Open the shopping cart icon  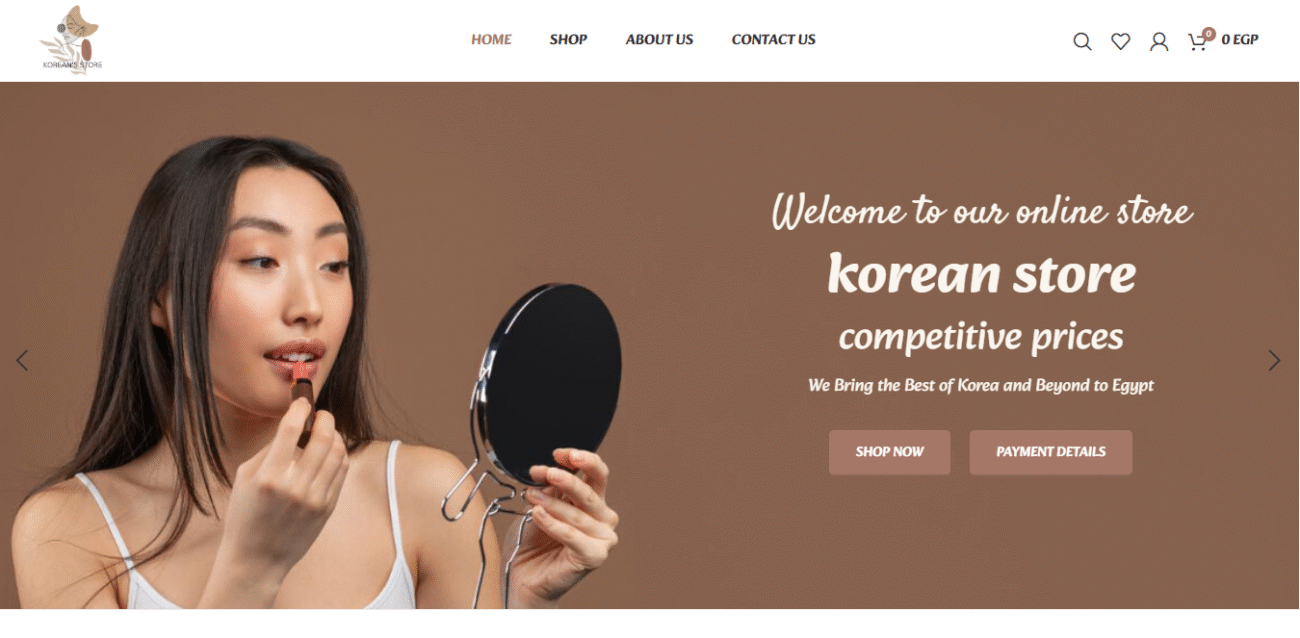(x=1196, y=42)
